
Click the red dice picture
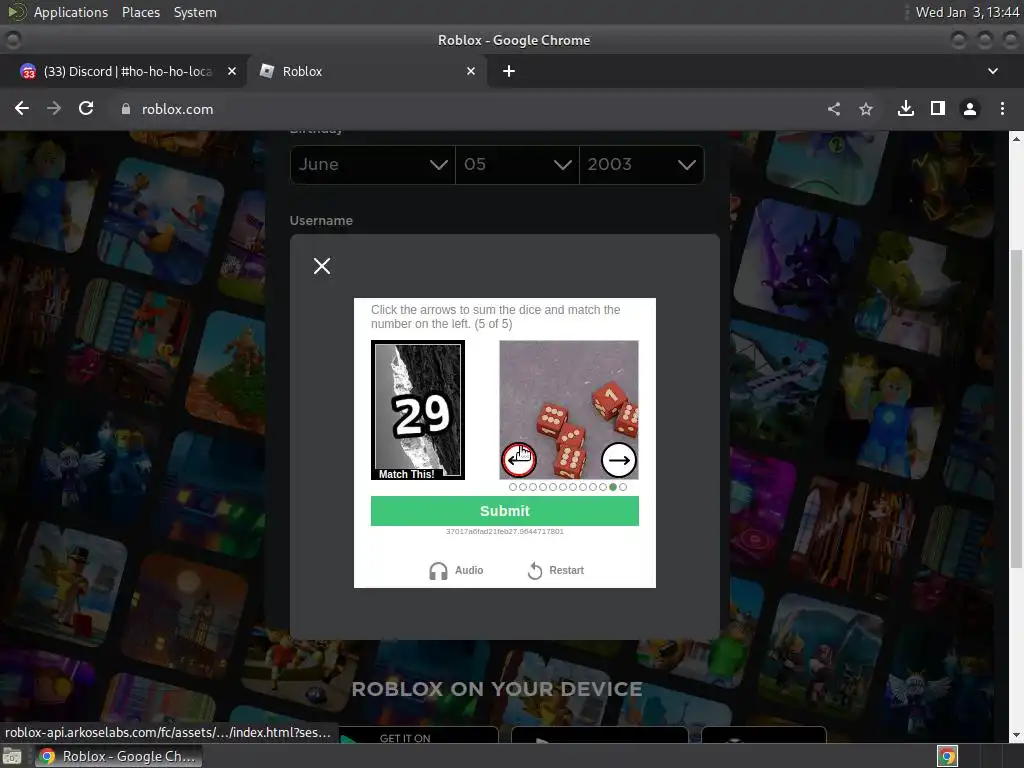point(569,409)
